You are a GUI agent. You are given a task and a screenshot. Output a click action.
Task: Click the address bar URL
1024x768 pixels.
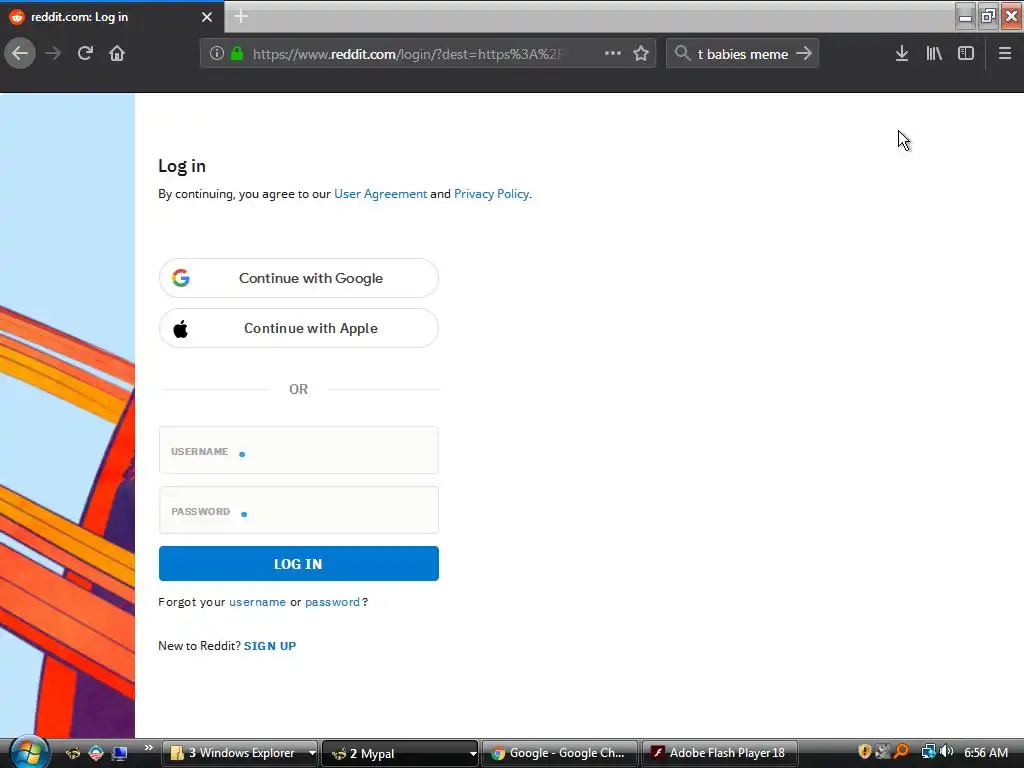407,54
